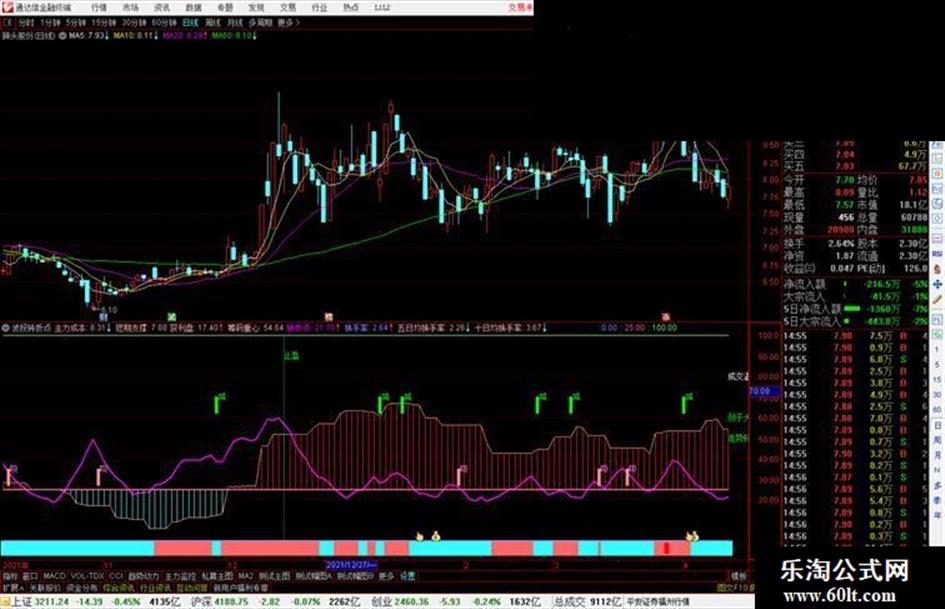
Task: Click the 上证 index in status bar
Action: 22,602
